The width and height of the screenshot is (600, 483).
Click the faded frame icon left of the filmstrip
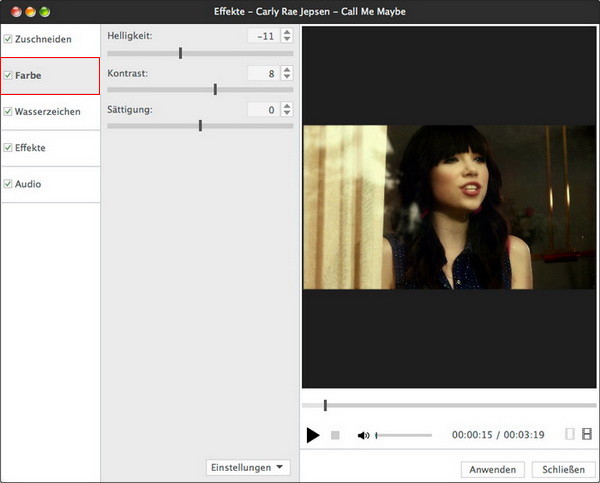570,434
